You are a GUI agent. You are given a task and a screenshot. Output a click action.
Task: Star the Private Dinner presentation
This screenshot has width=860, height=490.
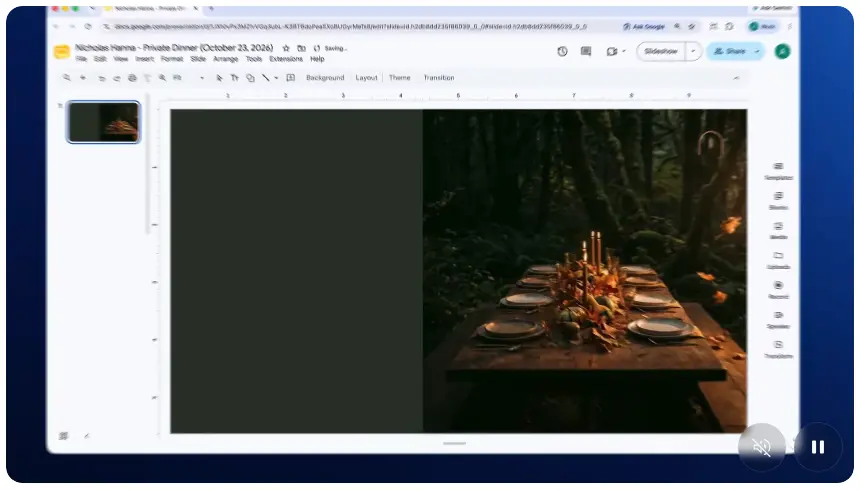(x=286, y=48)
